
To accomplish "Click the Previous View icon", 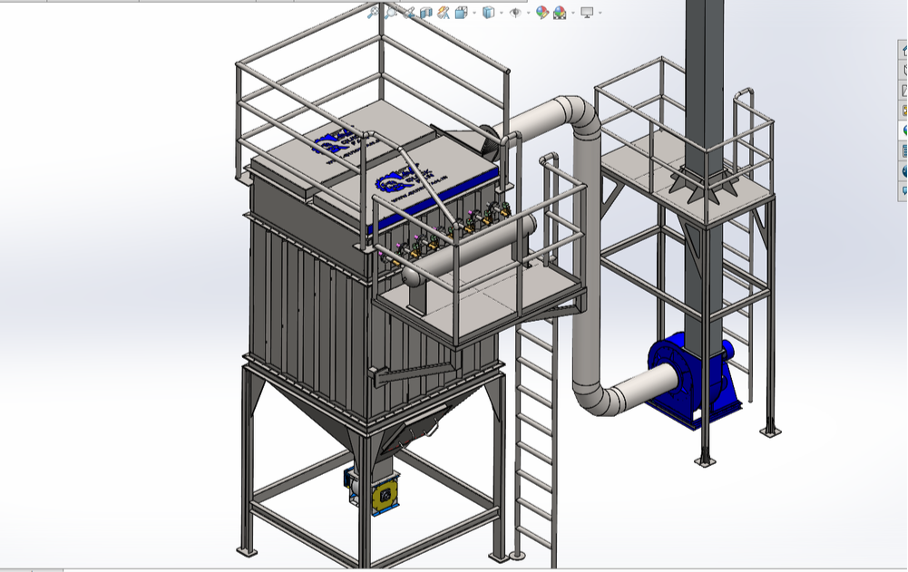I will point(409,13).
